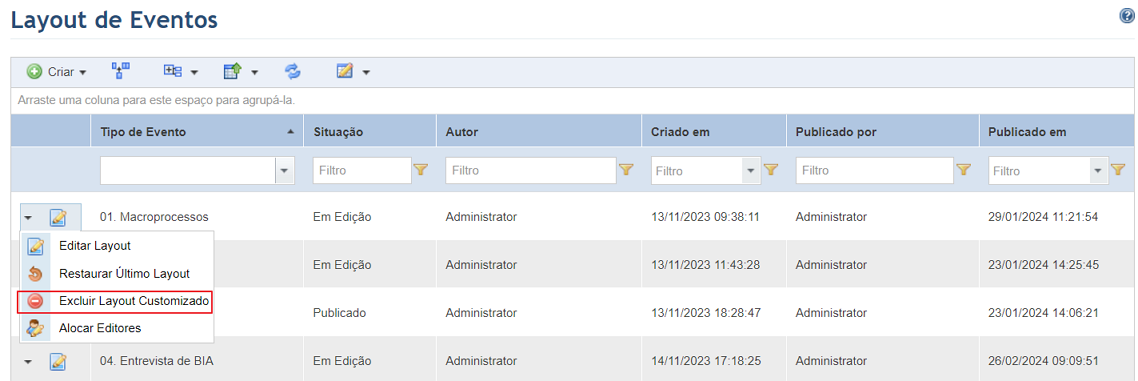The image size is (1138, 381).
Task: Click filter funnel icon for Publicado por
Action: pos(963,171)
